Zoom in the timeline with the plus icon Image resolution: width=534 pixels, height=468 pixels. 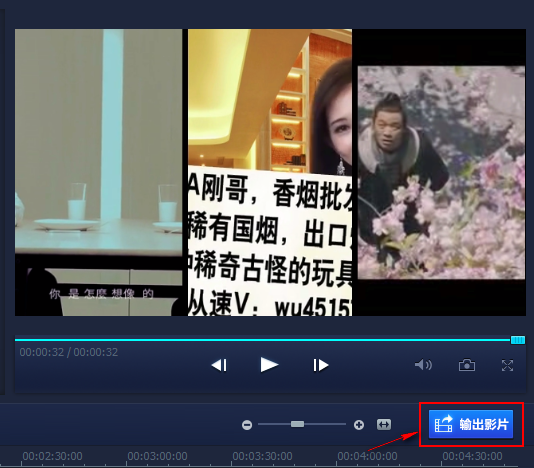pyautogui.click(x=359, y=425)
